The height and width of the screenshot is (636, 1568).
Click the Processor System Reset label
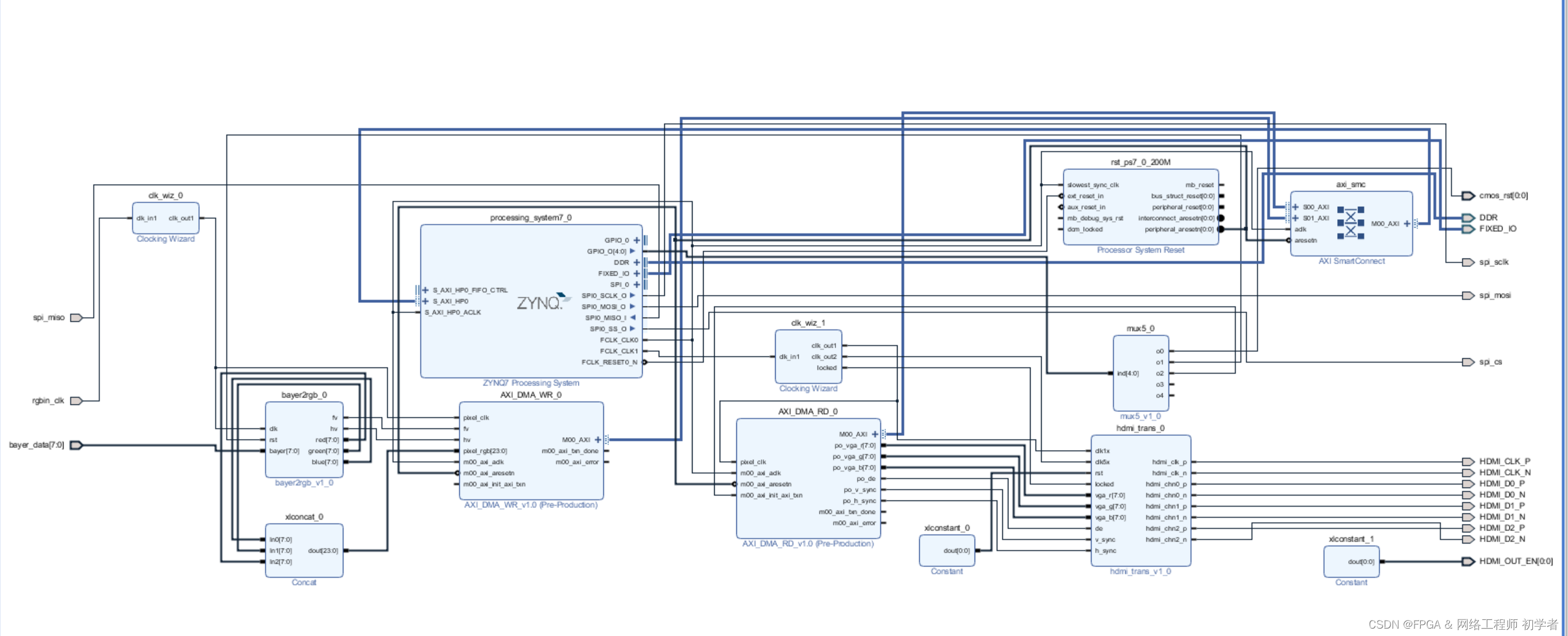coord(1141,250)
